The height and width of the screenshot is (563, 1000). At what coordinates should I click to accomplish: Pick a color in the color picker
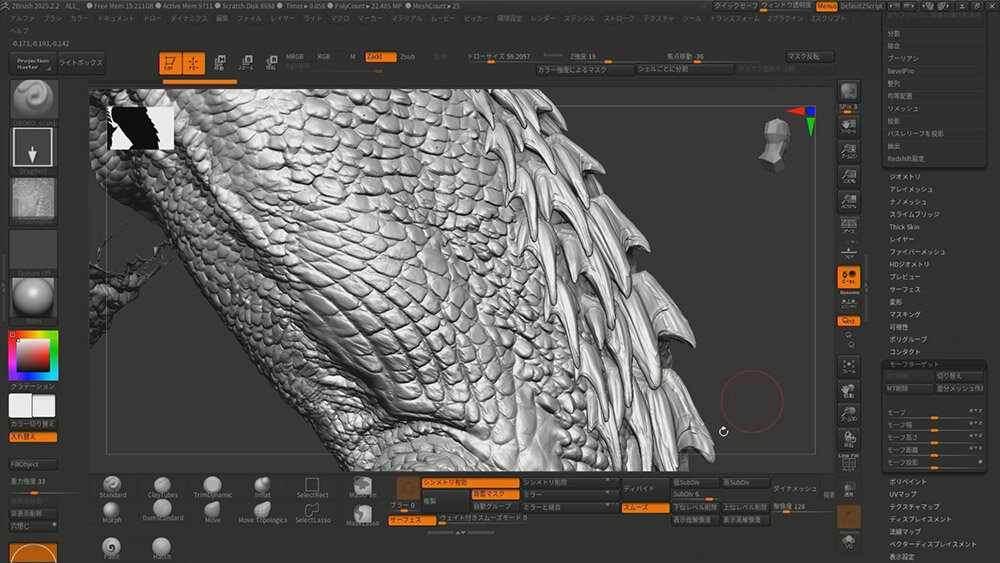33,355
